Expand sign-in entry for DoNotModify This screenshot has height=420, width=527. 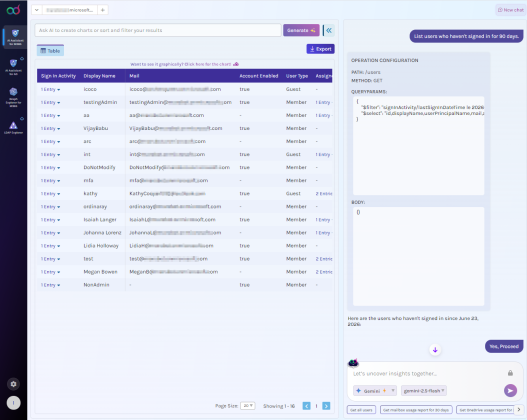pos(50,168)
